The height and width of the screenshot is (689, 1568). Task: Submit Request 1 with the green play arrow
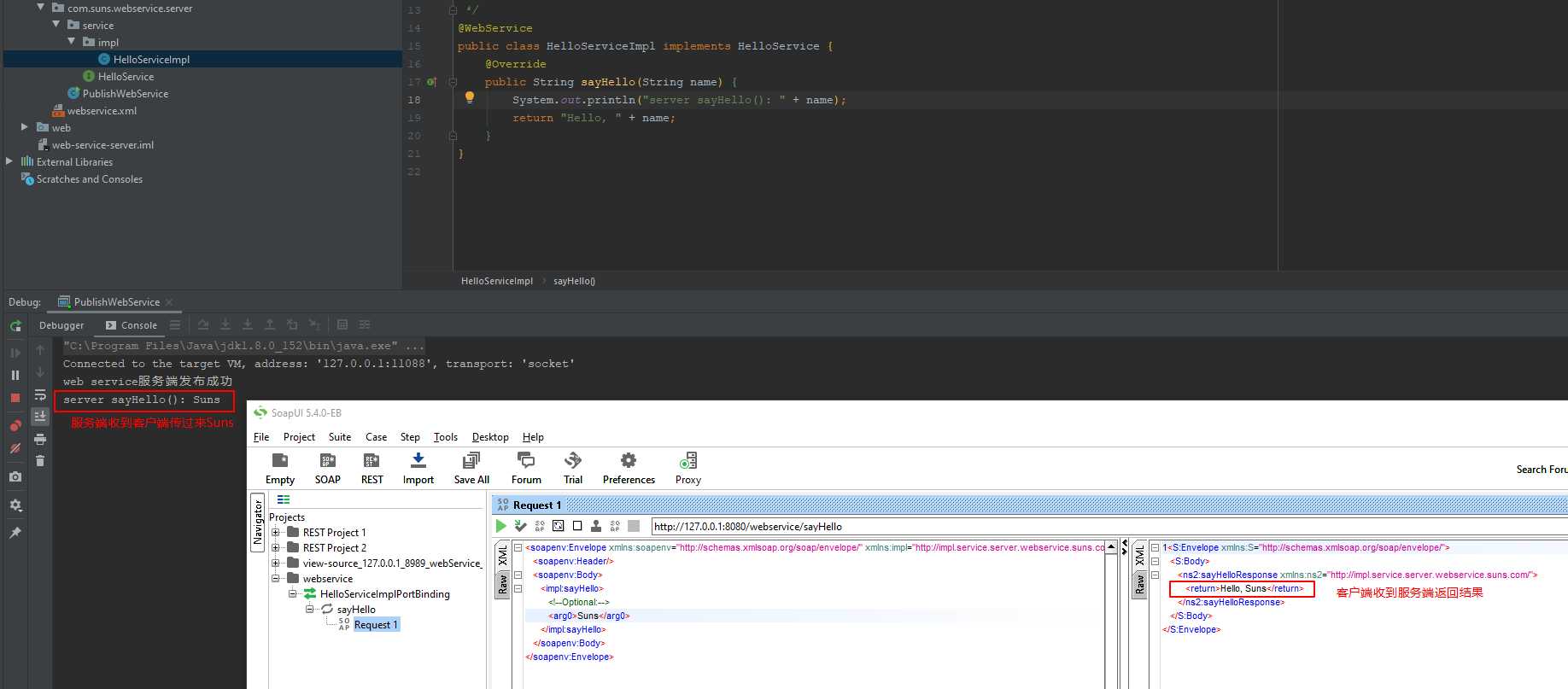(501, 526)
